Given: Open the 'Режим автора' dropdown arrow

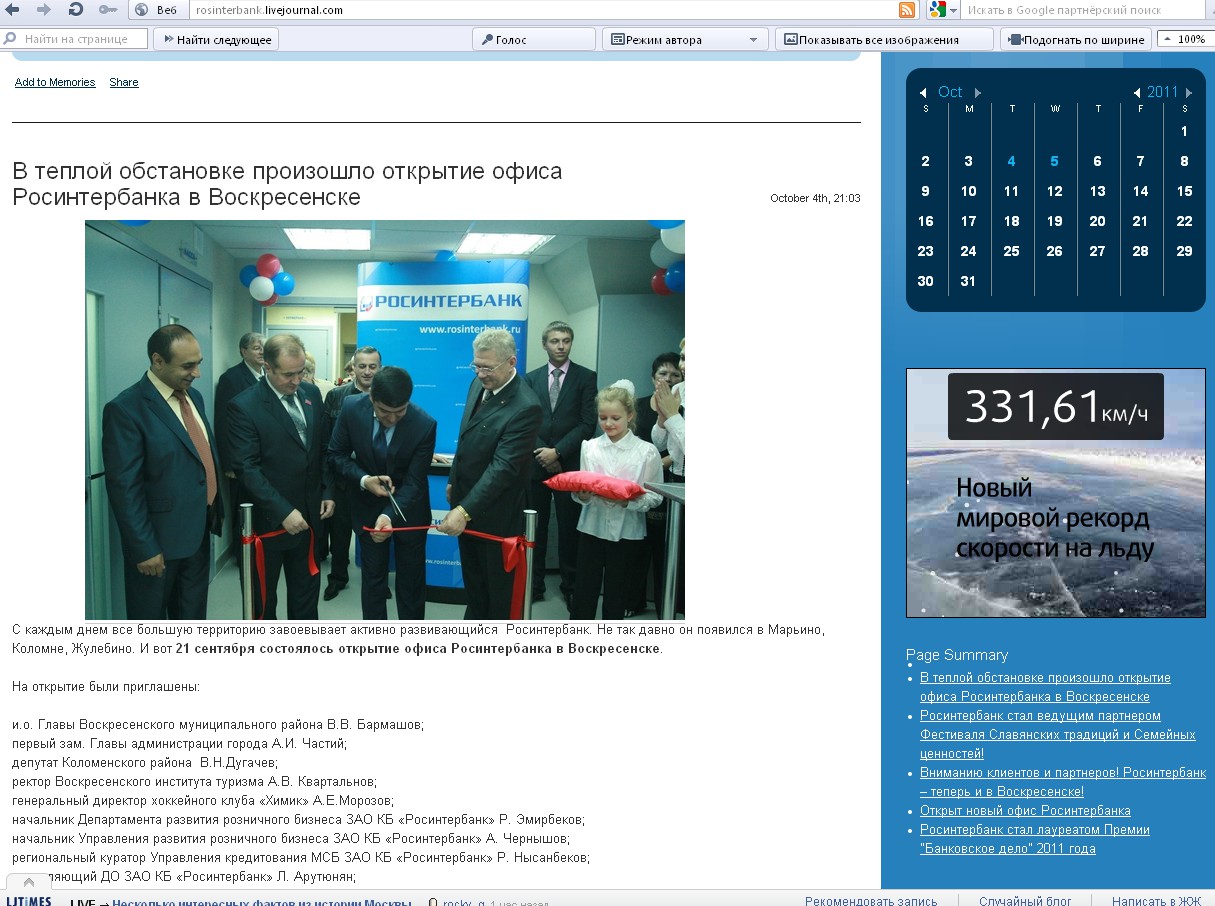Looking at the screenshot, I should pos(754,40).
